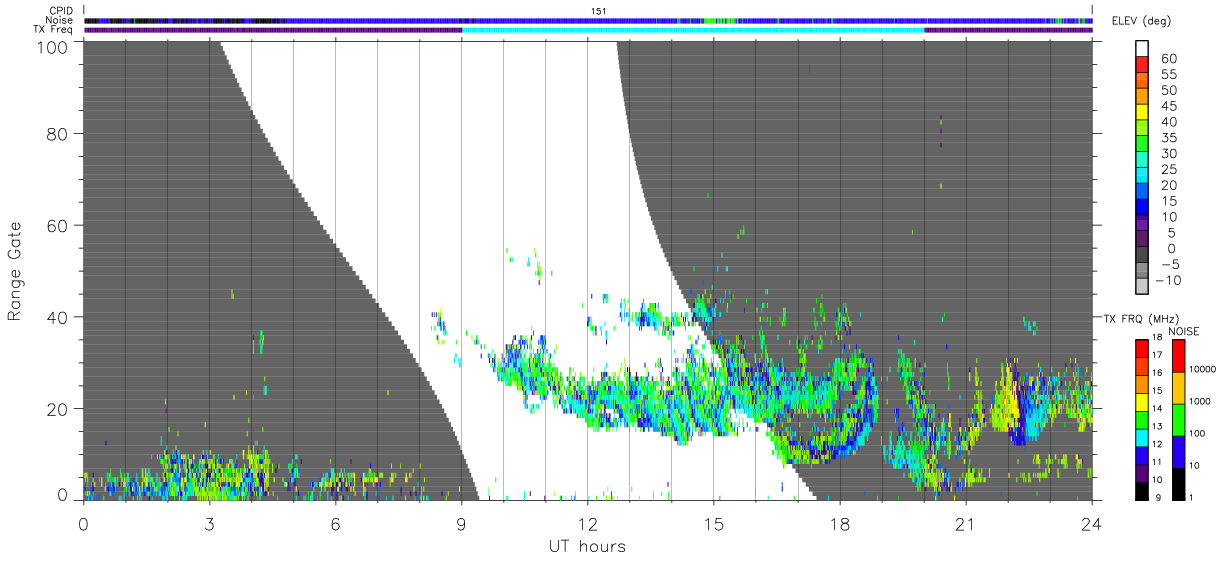Click the '100' label on Range Gate axis
The height and width of the screenshot is (567, 1228).
coord(53,46)
